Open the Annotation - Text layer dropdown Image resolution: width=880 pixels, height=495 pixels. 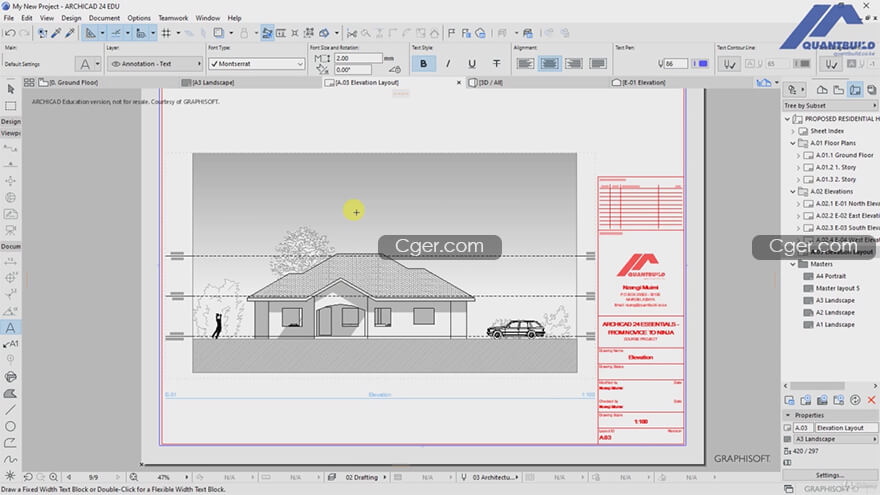click(x=155, y=64)
